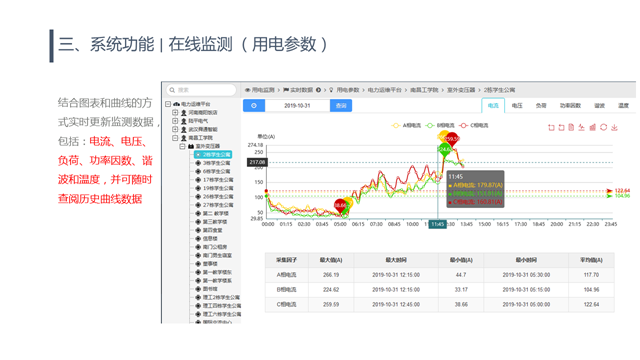
Task: Select 理工2栋学生公寓 in the tree
Action: tap(221, 297)
